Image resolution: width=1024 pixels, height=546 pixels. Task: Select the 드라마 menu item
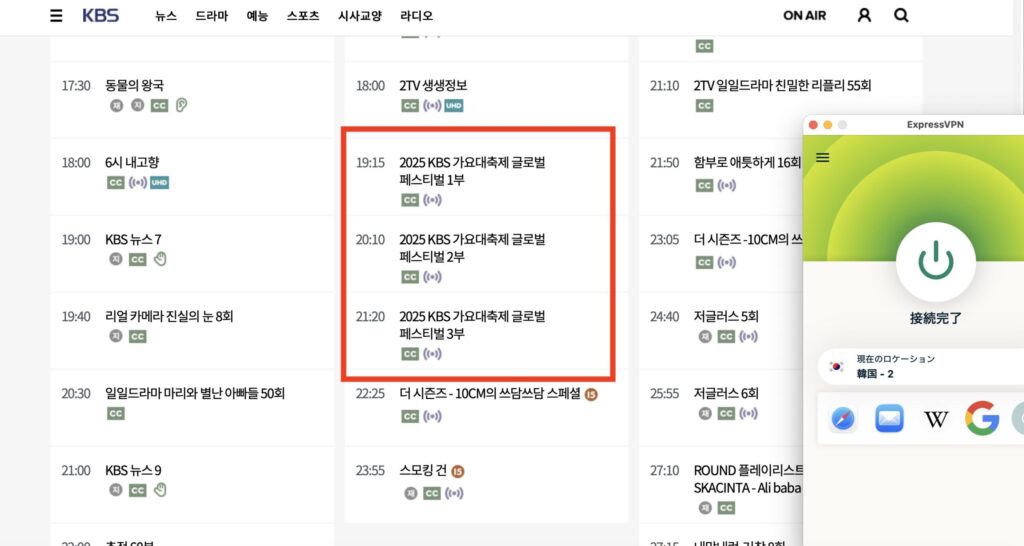pyautogui.click(x=211, y=16)
